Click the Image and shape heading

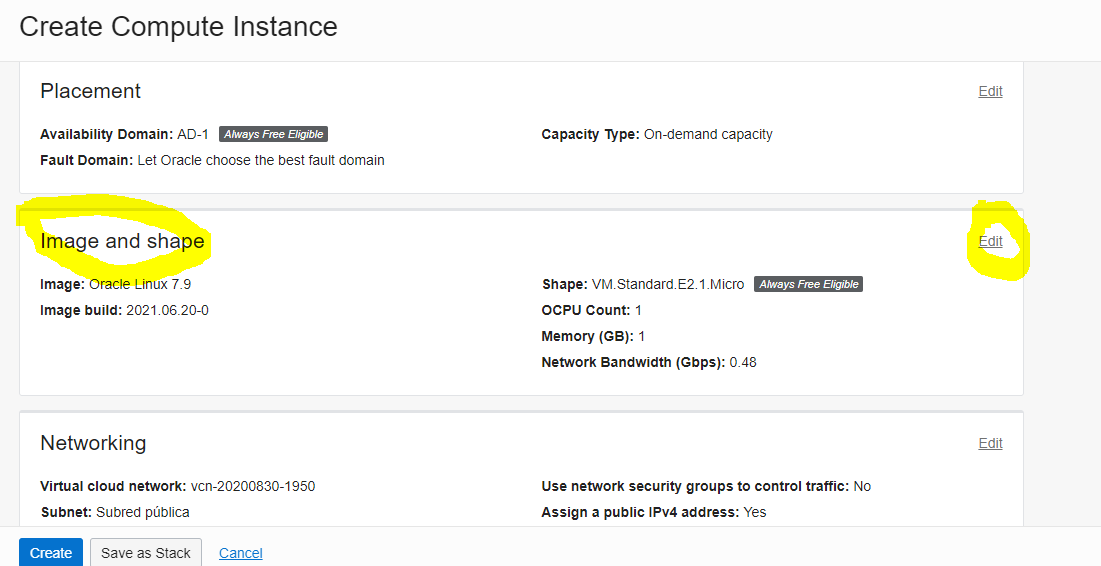122,241
